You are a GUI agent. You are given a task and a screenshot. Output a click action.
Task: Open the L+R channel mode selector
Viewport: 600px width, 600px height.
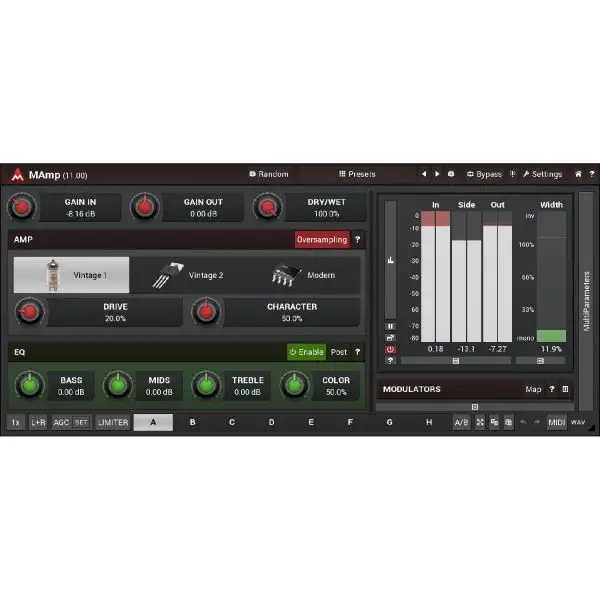(38, 423)
